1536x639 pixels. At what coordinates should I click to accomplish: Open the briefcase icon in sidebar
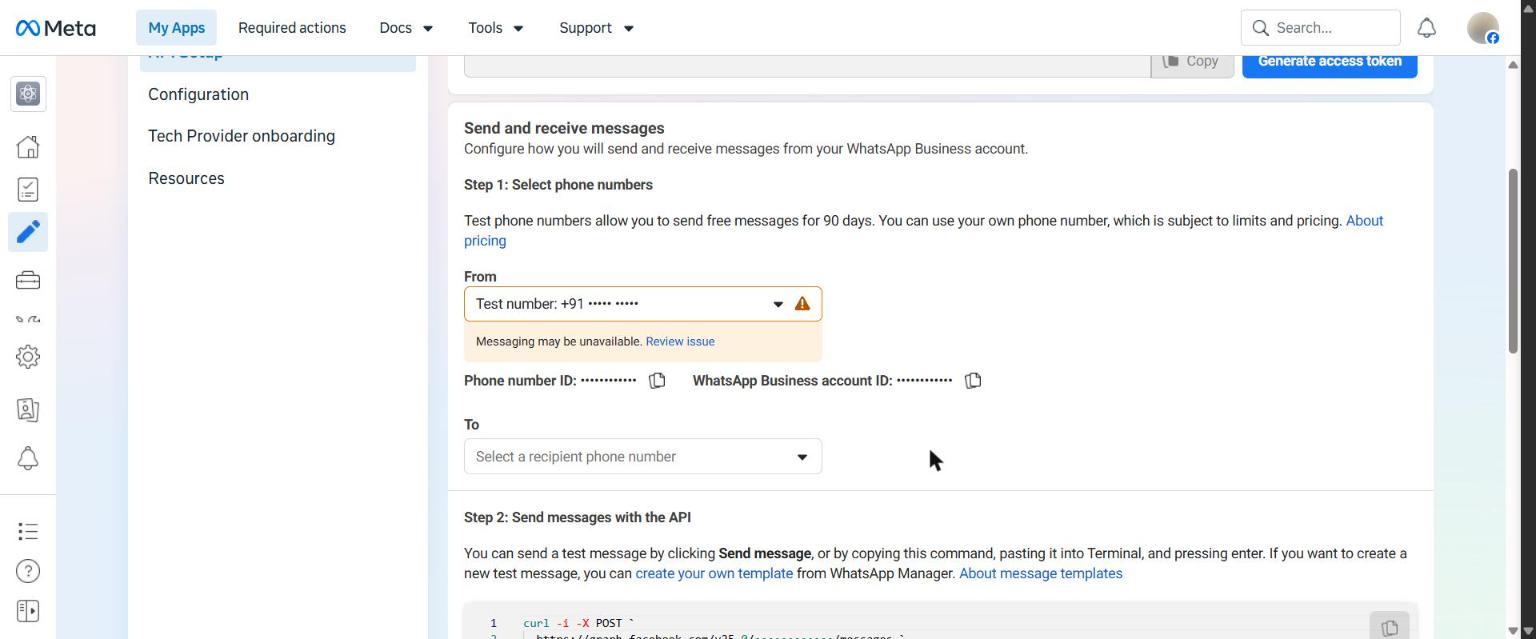[x=28, y=281]
